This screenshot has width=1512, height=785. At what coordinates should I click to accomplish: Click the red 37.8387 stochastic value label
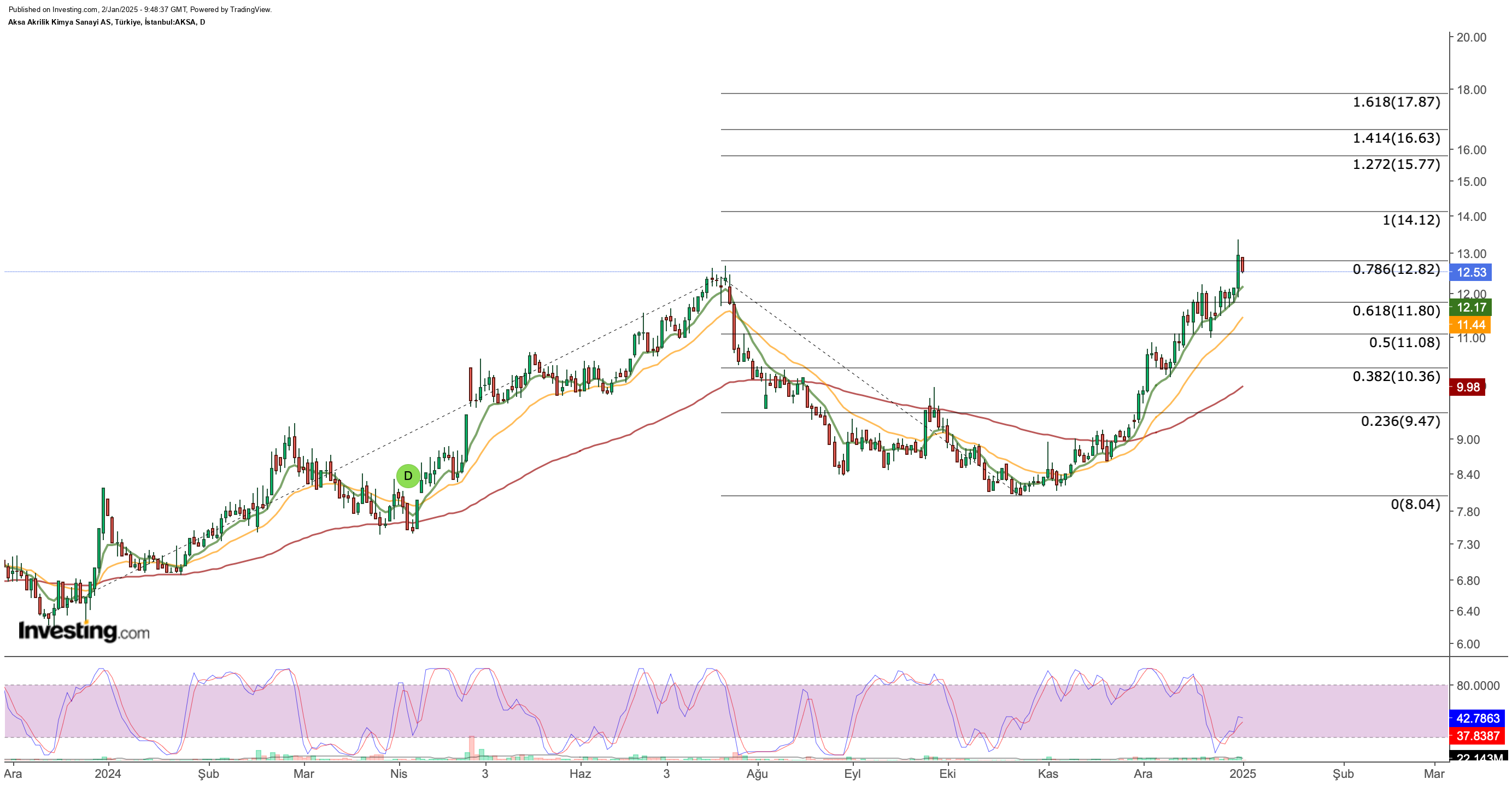click(x=1477, y=736)
